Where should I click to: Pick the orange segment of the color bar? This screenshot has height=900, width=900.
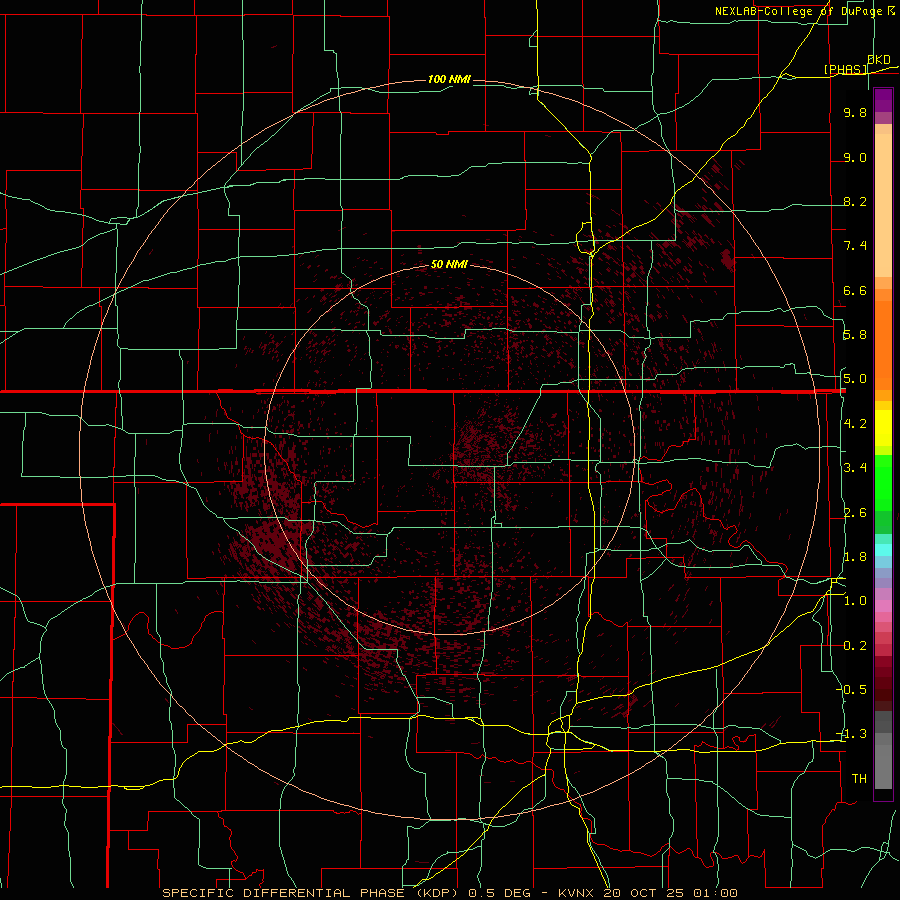(883, 345)
